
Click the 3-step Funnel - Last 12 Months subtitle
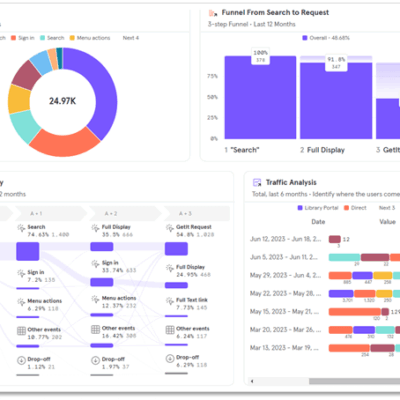pos(252,24)
